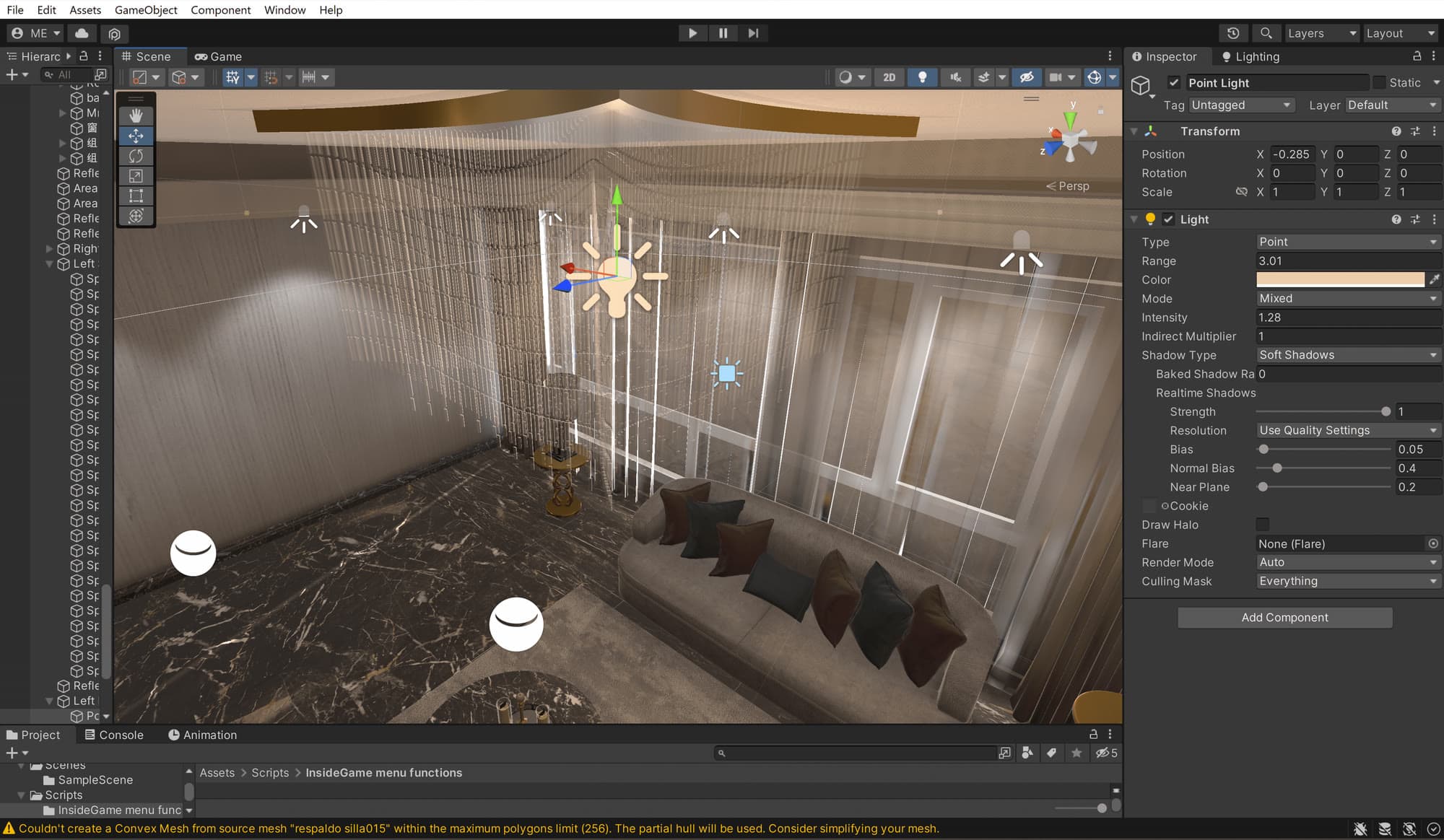This screenshot has width=1444, height=840.
Task: Open the Layers dropdown
Action: click(x=1321, y=33)
